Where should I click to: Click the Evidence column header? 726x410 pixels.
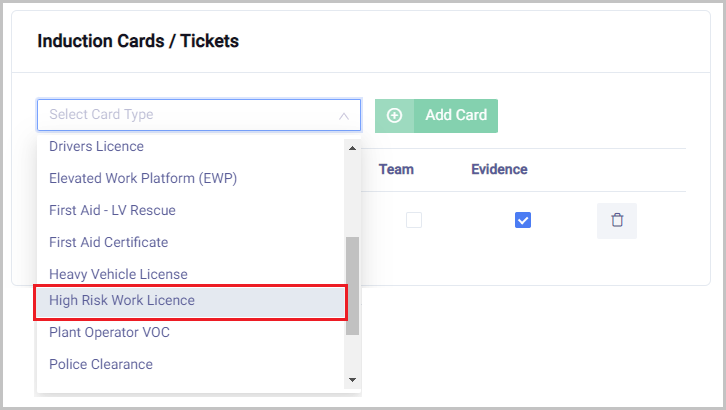499,169
